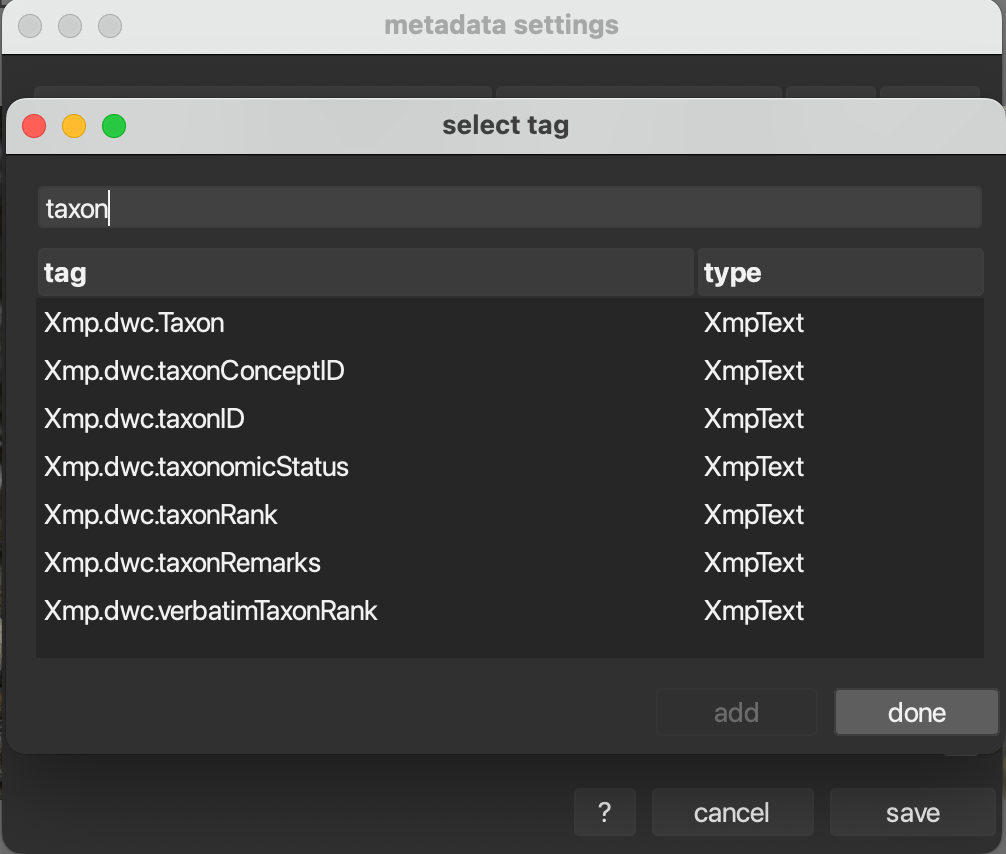The height and width of the screenshot is (854, 1006).
Task: Choose Xmp.dwc.taxonID from the list
Action: click(x=509, y=419)
